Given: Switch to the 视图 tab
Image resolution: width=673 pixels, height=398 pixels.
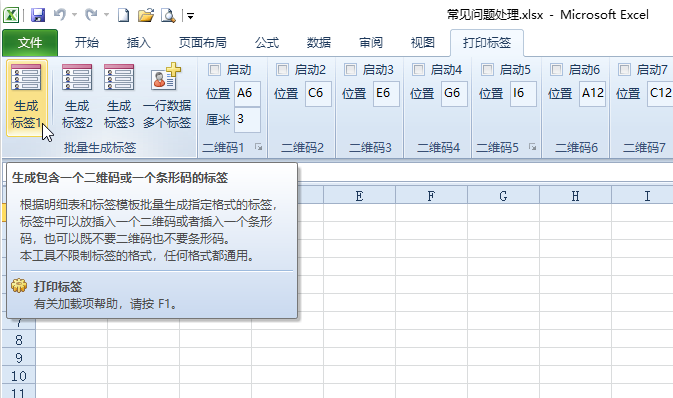Looking at the screenshot, I should click(422, 43).
